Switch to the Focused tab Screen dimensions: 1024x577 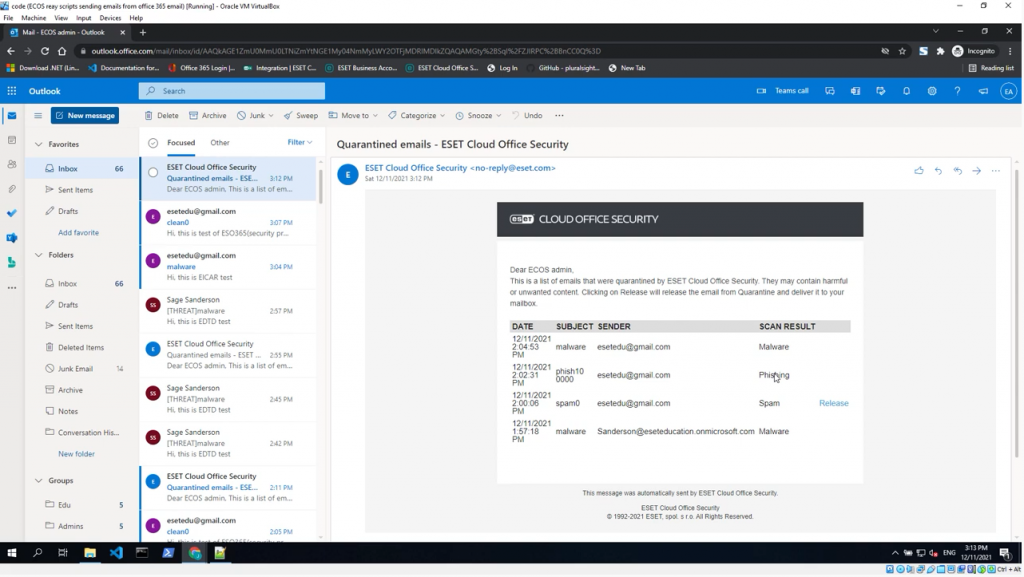181,142
